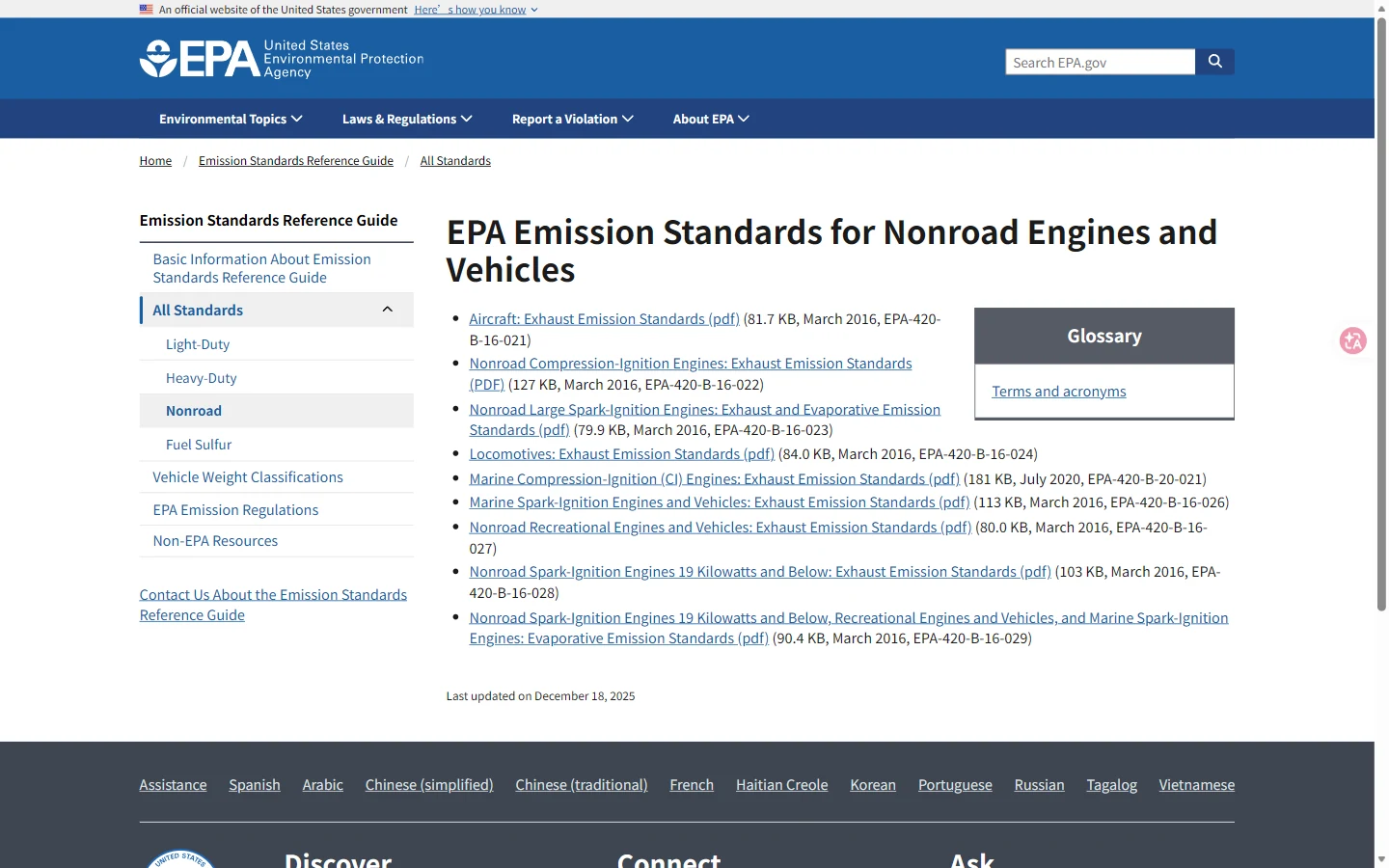Viewport: 1389px width, 868px height.
Task: Open Evaporative Emission Standards pdf link
Action: coord(849,628)
